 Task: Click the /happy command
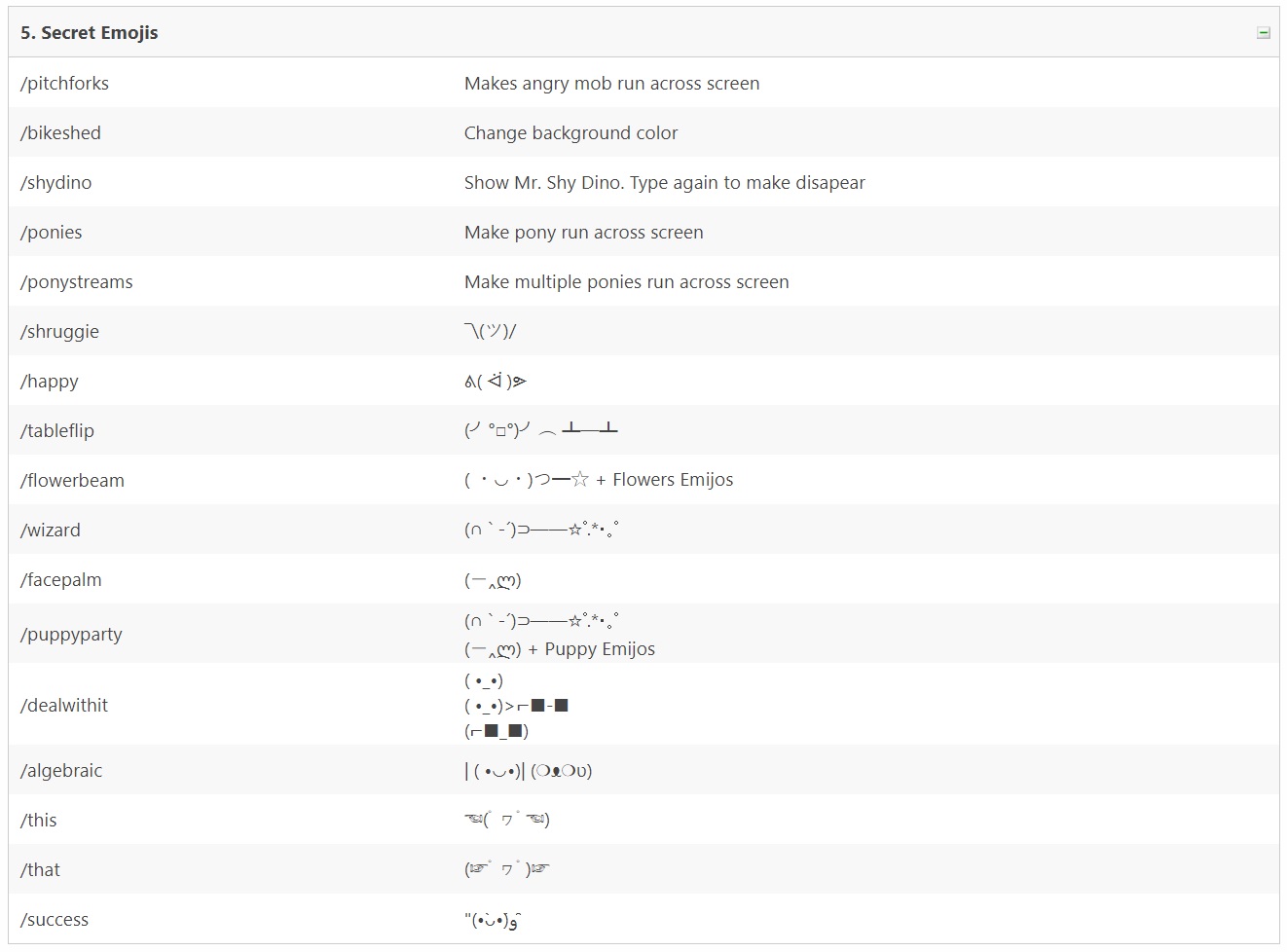point(49,381)
